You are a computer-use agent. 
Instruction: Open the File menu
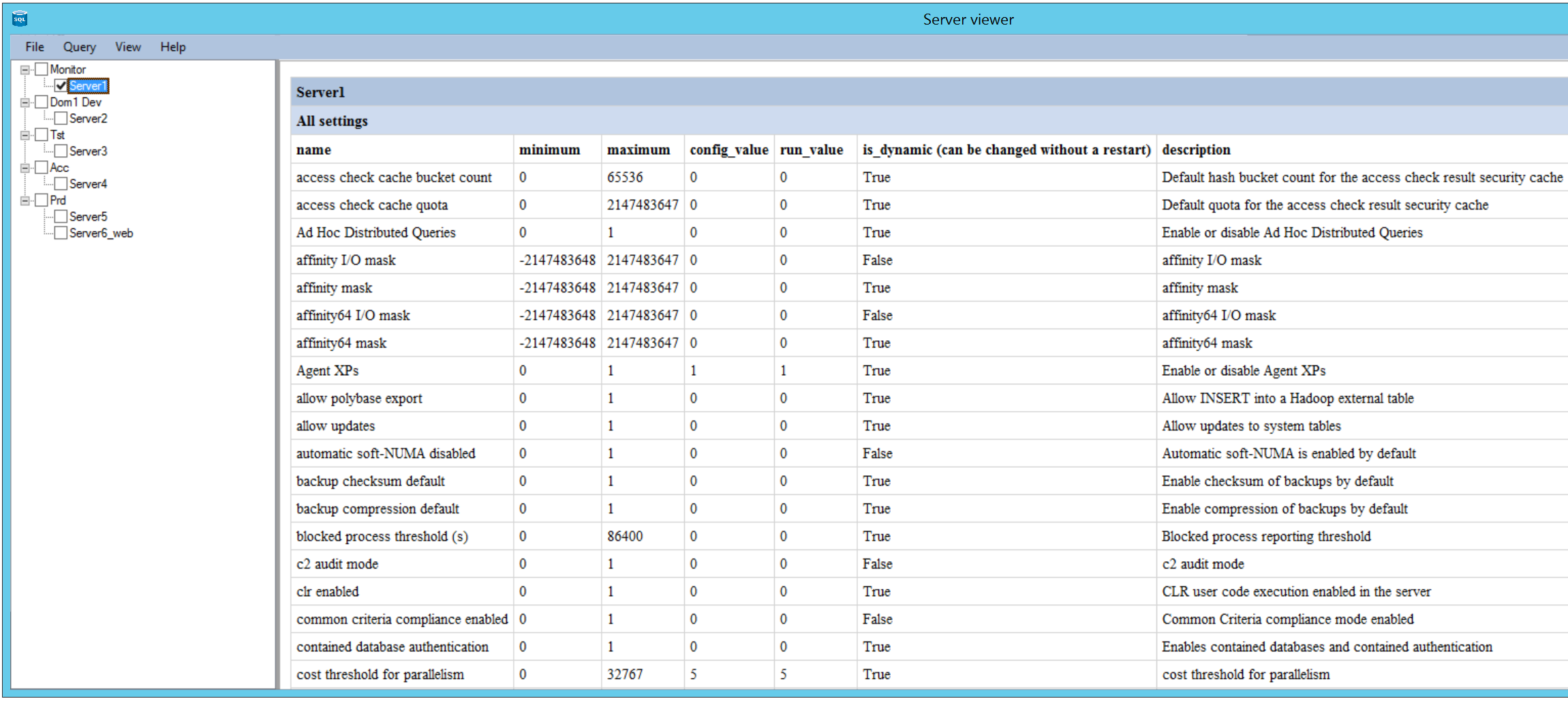click(x=34, y=47)
